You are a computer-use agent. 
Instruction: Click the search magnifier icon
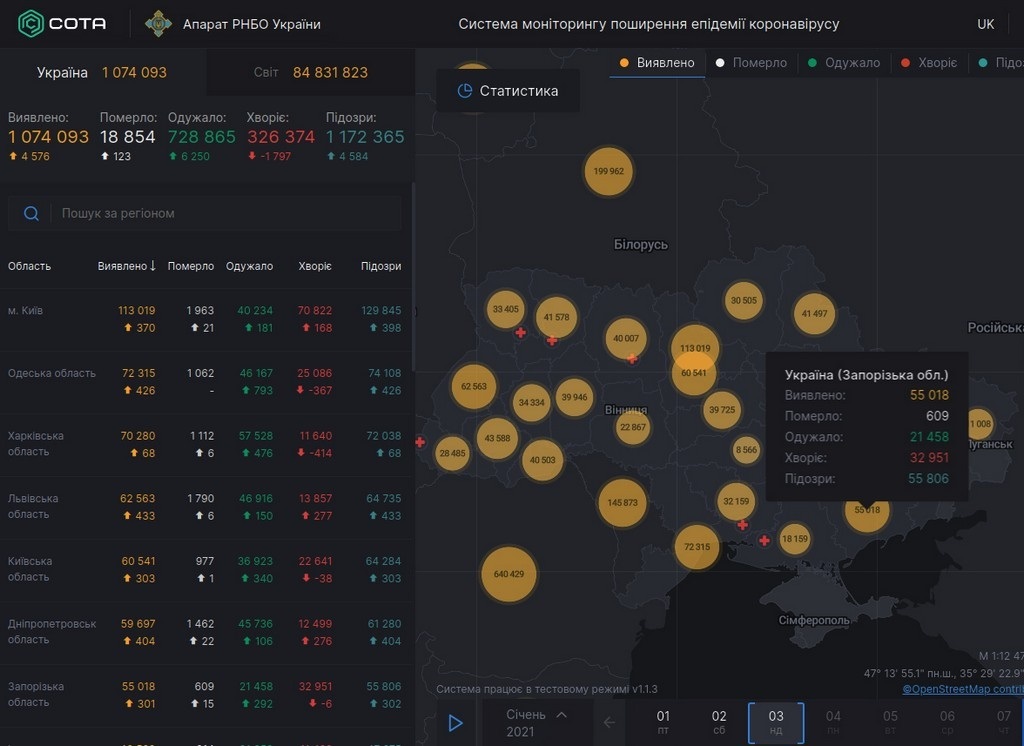(31, 214)
